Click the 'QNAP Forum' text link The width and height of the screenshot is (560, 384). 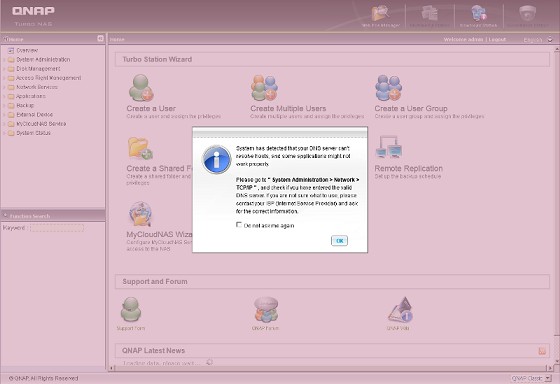coord(265,328)
